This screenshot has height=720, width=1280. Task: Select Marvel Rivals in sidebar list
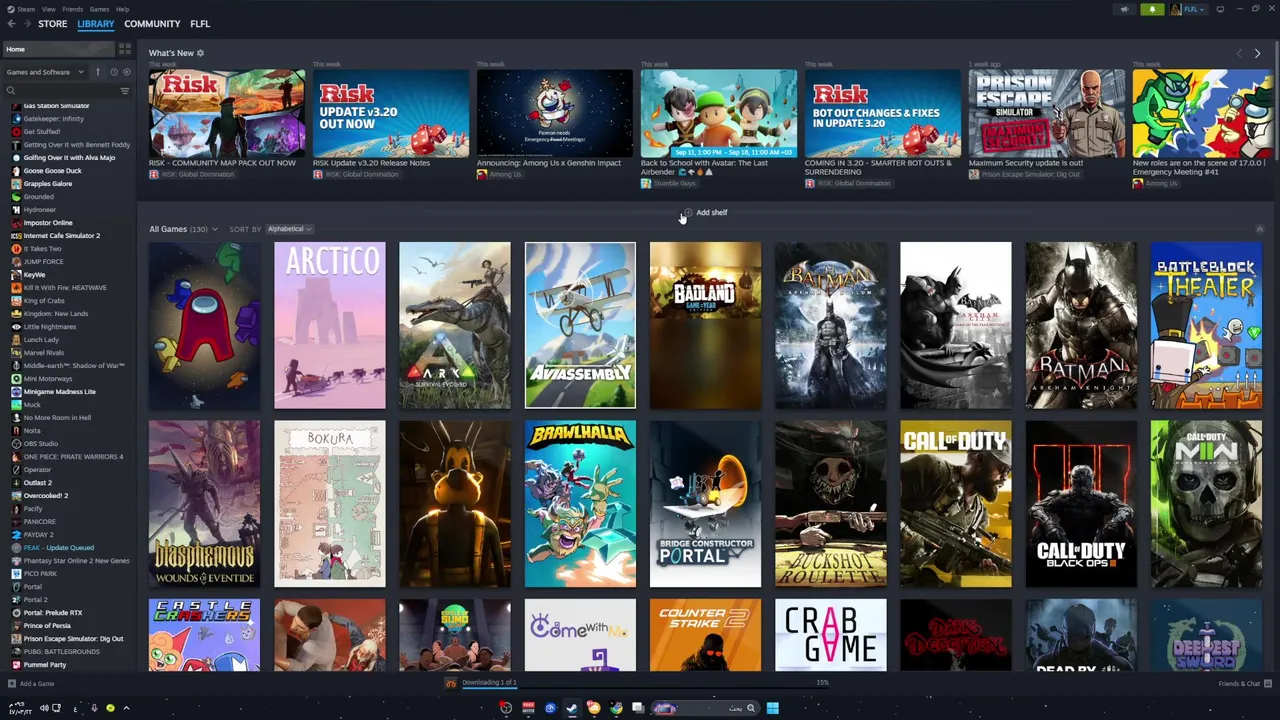[43, 353]
